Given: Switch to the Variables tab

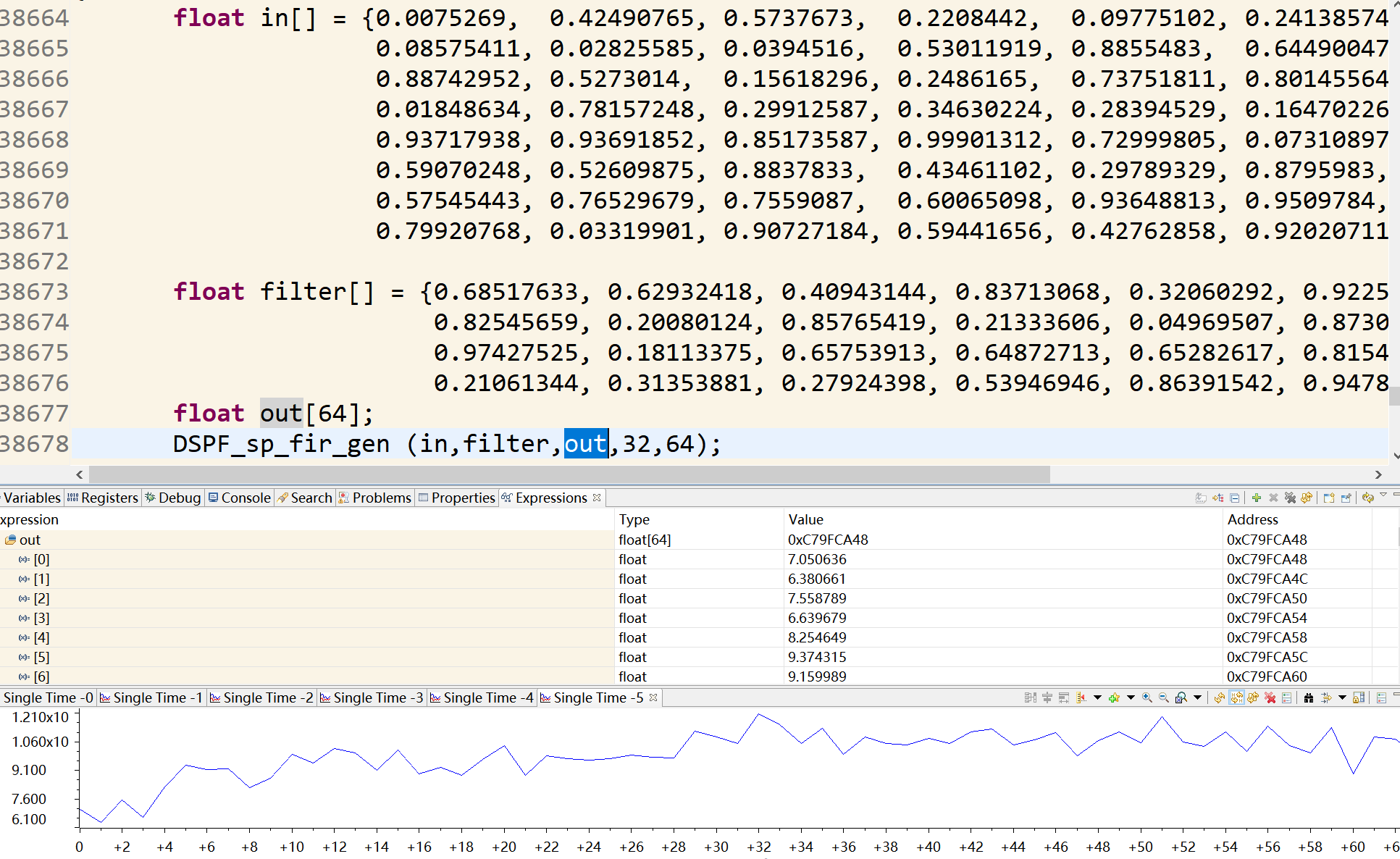Looking at the screenshot, I should pyautogui.click(x=31, y=498).
